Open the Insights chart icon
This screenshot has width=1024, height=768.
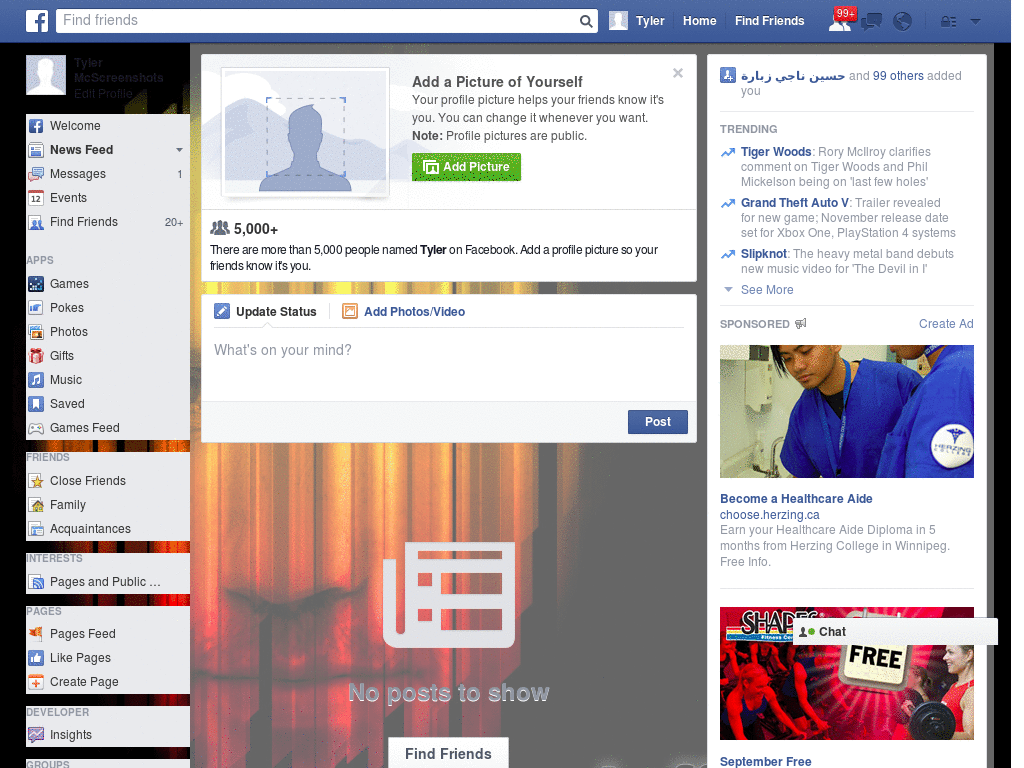[36, 735]
